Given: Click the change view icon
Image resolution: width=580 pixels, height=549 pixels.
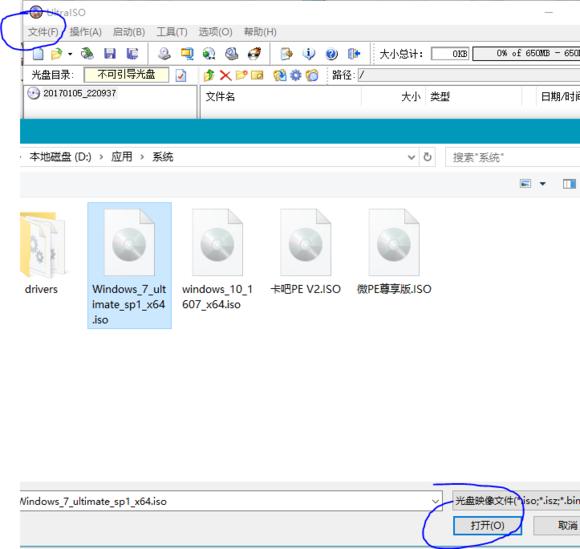Looking at the screenshot, I should coord(525,183).
